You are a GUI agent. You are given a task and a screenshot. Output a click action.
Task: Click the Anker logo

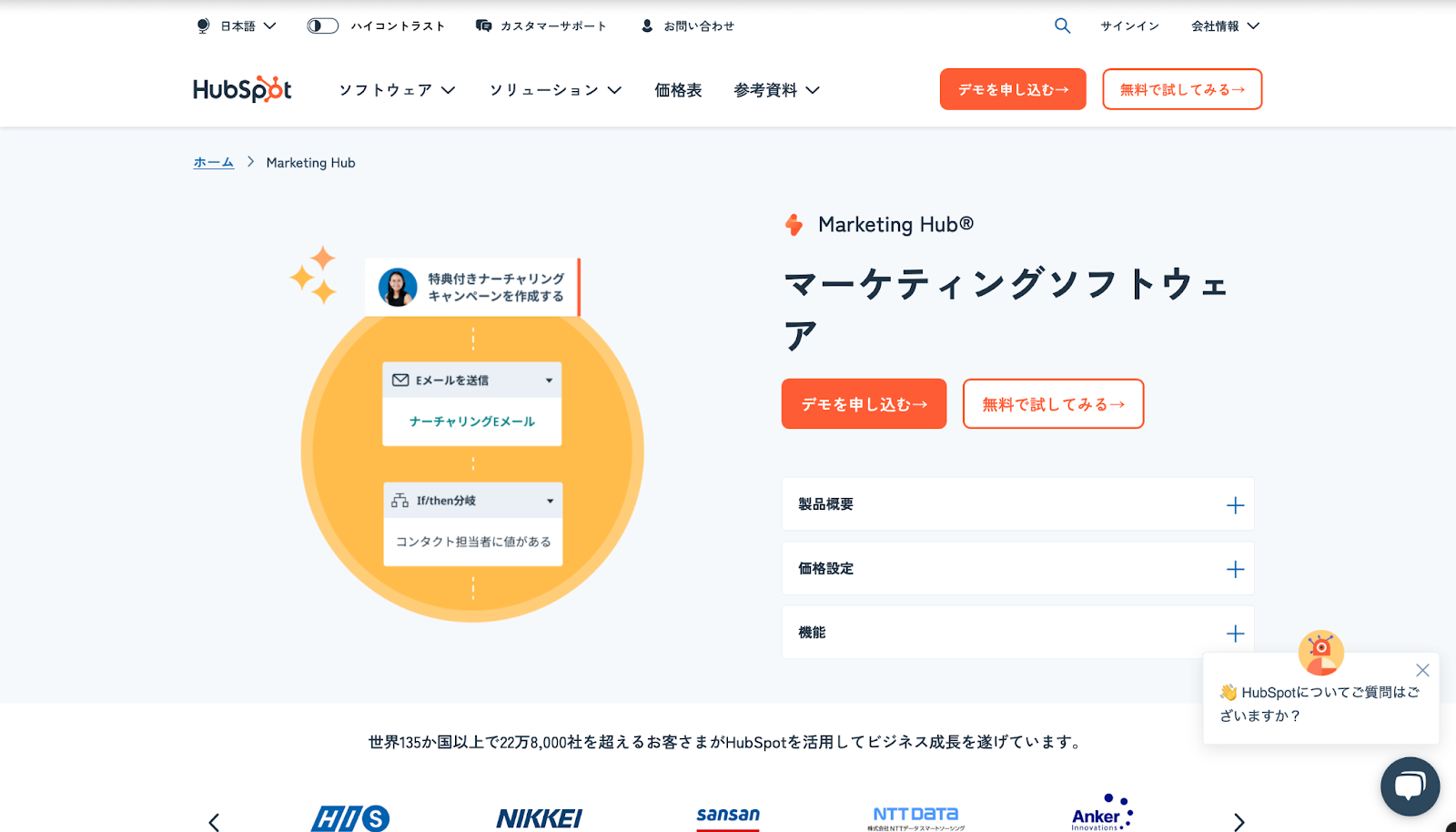tap(1102, 813)
